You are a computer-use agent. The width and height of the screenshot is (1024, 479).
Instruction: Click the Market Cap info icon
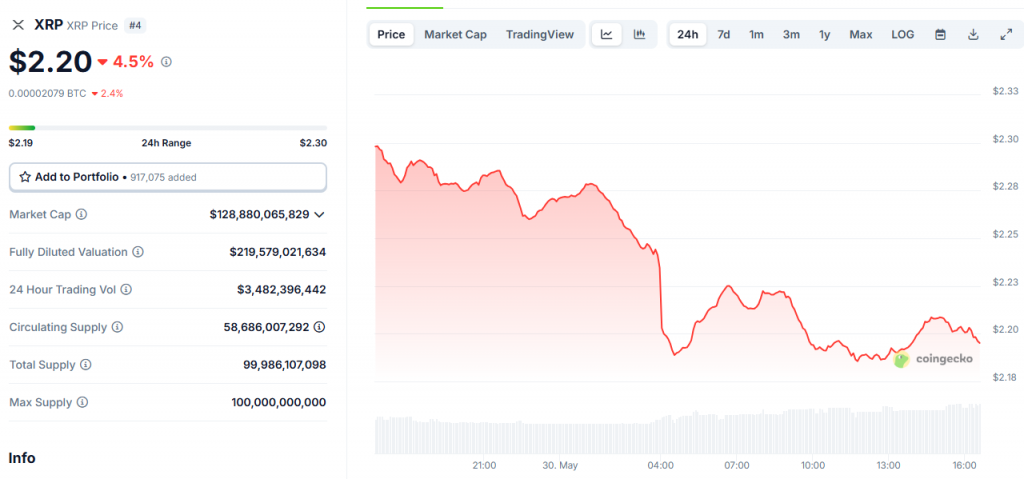click(81, 214)
